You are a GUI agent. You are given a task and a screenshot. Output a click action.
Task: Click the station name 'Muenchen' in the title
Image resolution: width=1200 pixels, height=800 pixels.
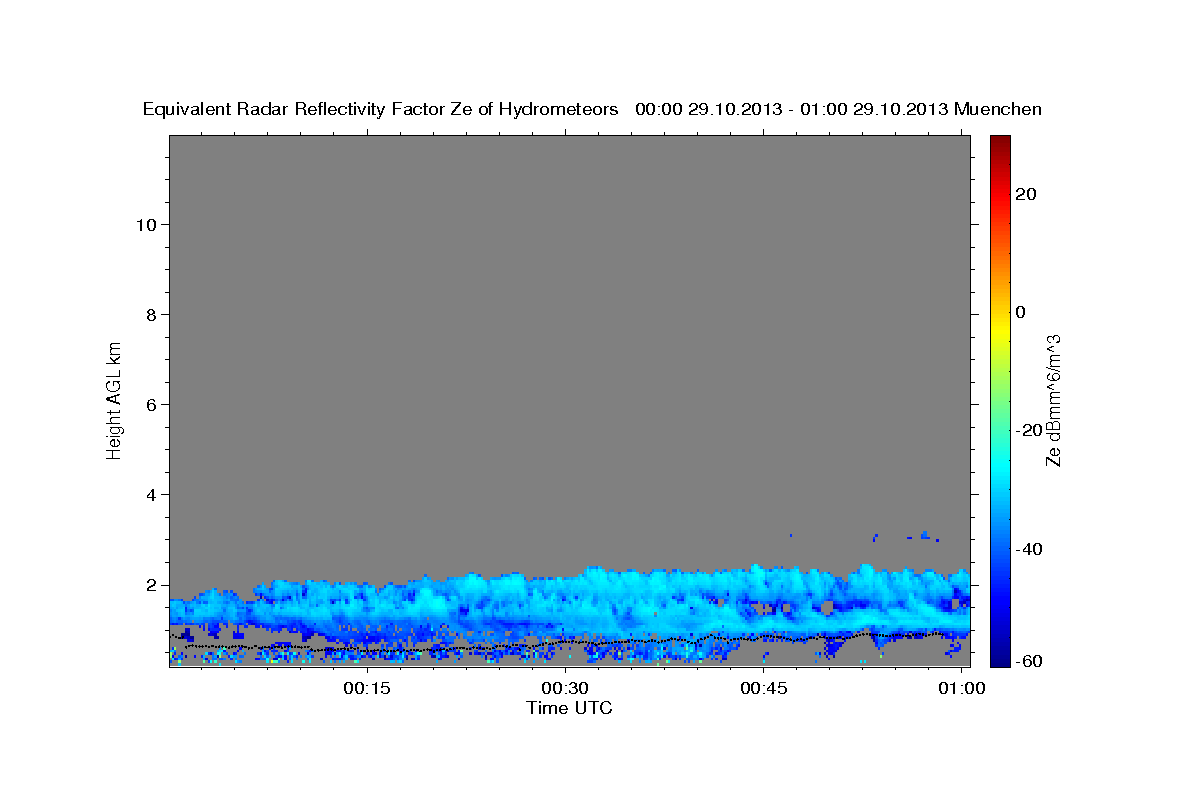coord(998,110)
